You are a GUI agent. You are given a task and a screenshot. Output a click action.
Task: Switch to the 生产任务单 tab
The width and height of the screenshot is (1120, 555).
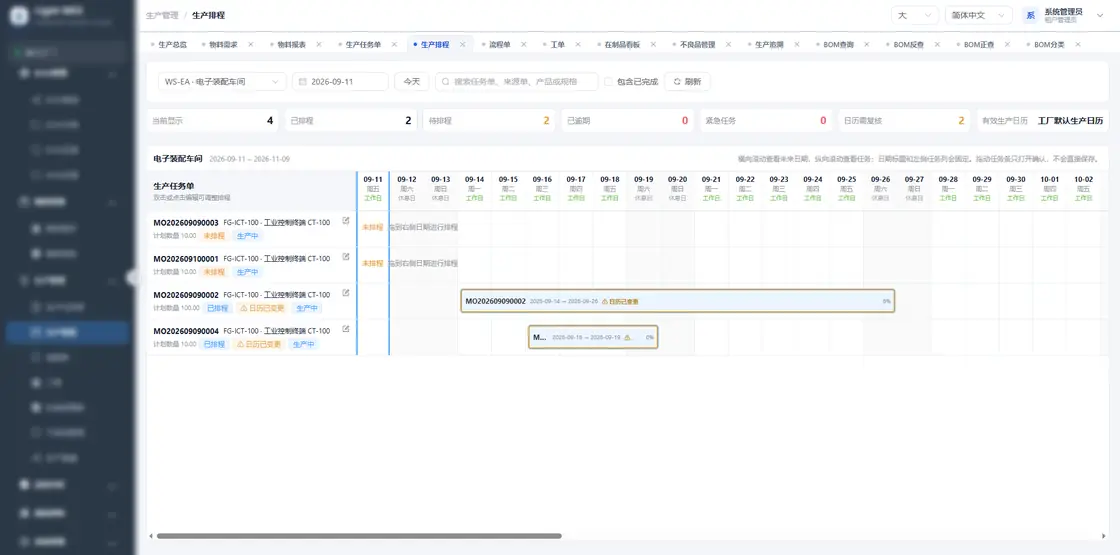(363, 44)
